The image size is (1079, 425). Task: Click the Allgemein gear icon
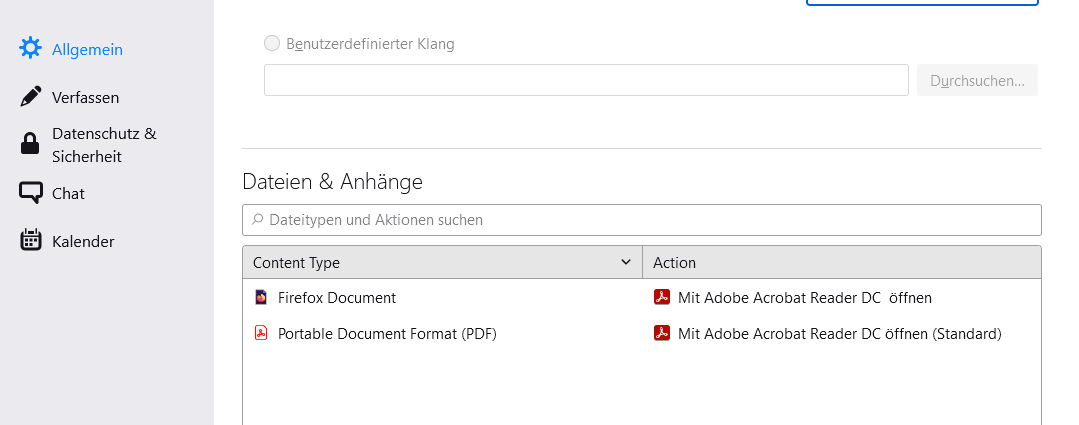coord(31,48)
